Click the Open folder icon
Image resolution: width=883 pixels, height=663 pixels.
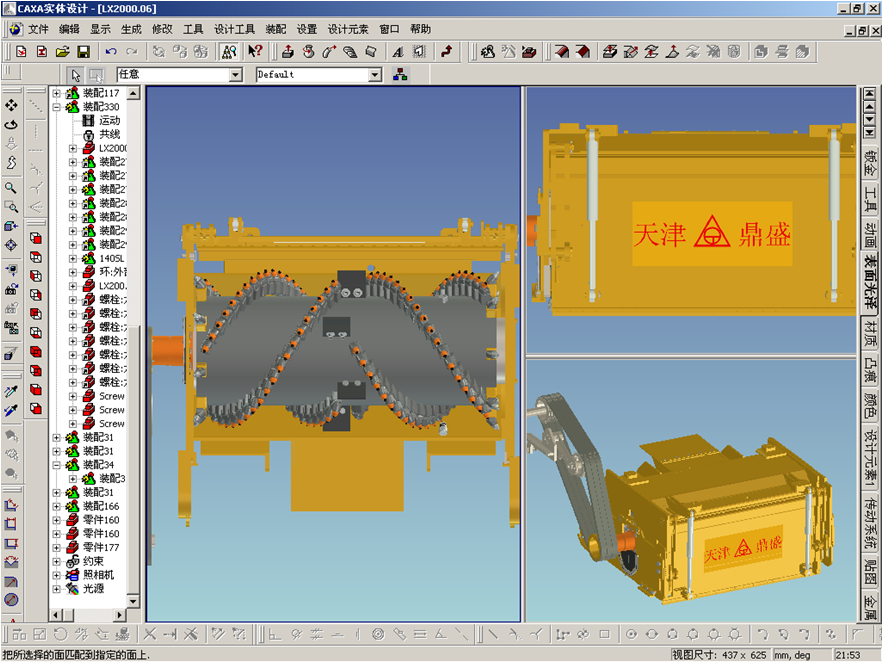[62, 51]
